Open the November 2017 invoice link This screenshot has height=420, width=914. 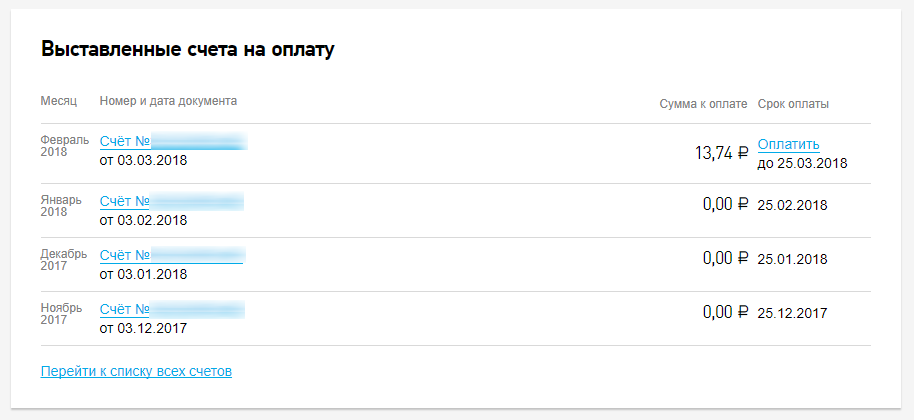171,311
